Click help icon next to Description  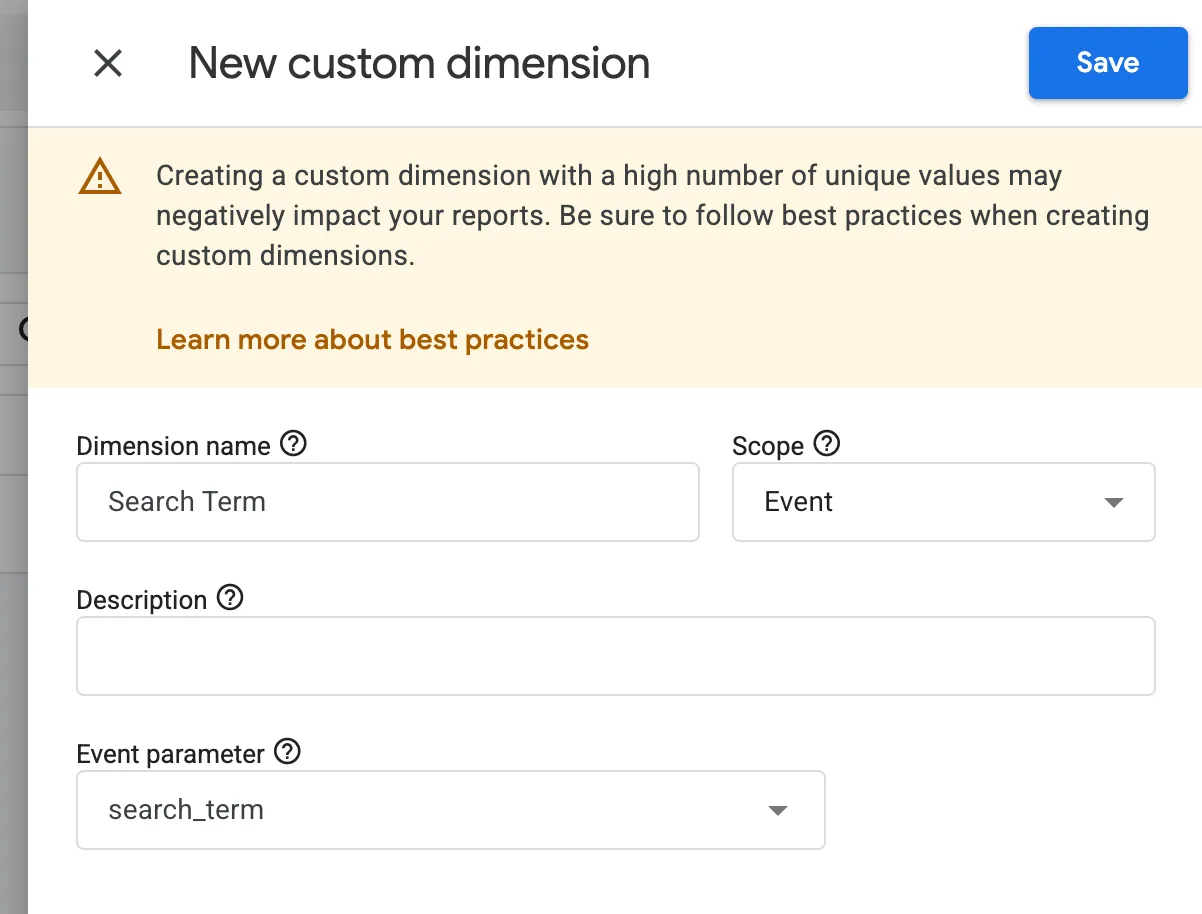[230, 598]
